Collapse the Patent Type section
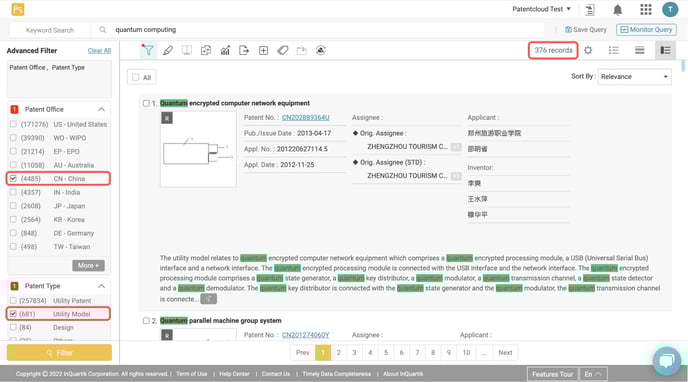688x382 pixels. click(101, 286)
